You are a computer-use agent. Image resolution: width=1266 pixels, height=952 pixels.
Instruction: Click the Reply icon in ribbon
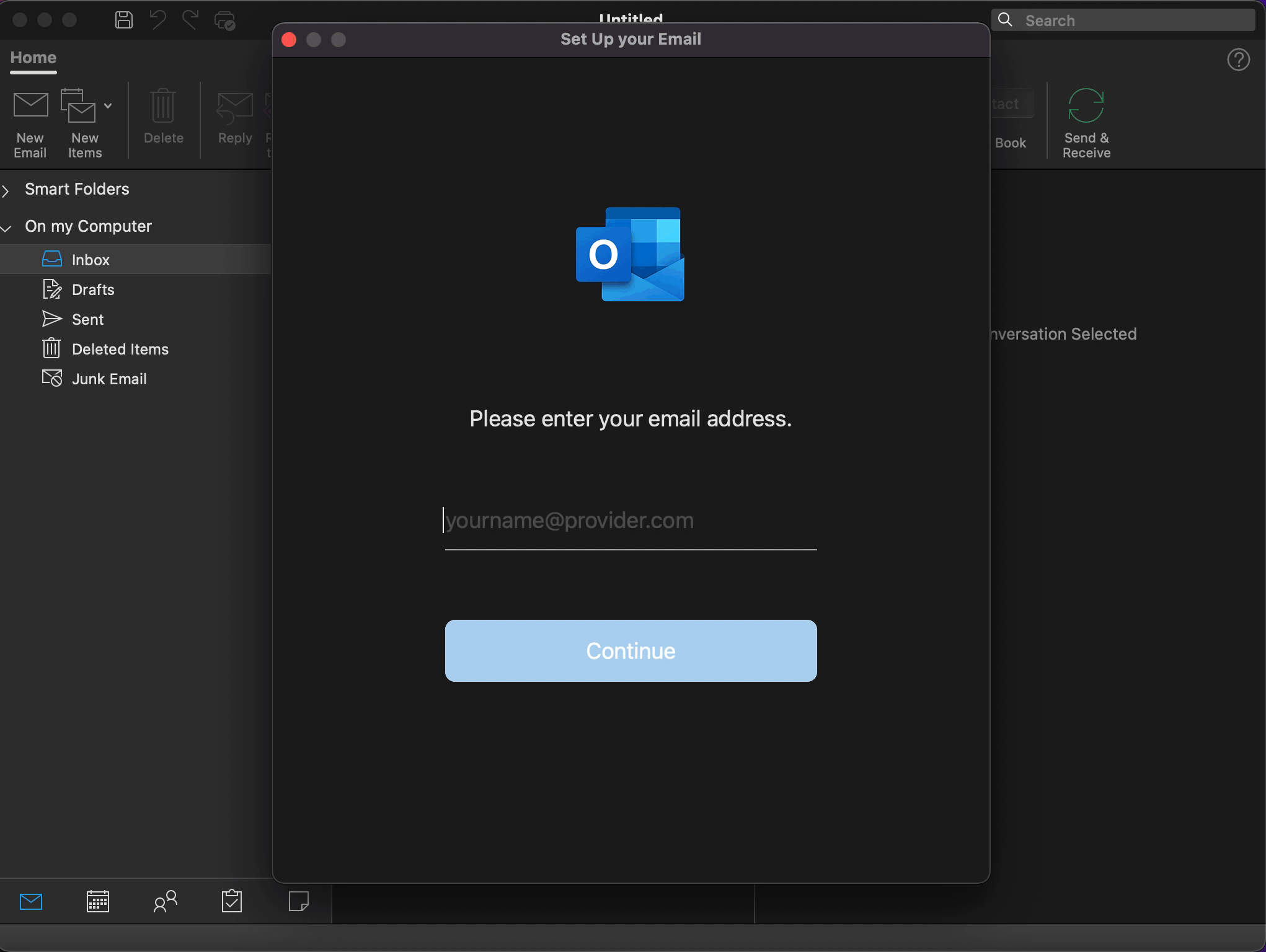[234, 107]
